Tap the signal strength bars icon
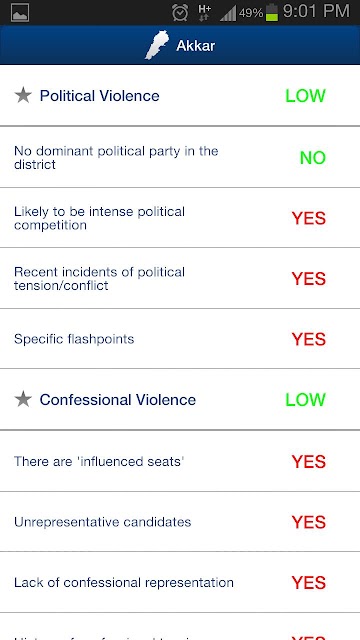360x640 pixels. (x=228, y=13)
